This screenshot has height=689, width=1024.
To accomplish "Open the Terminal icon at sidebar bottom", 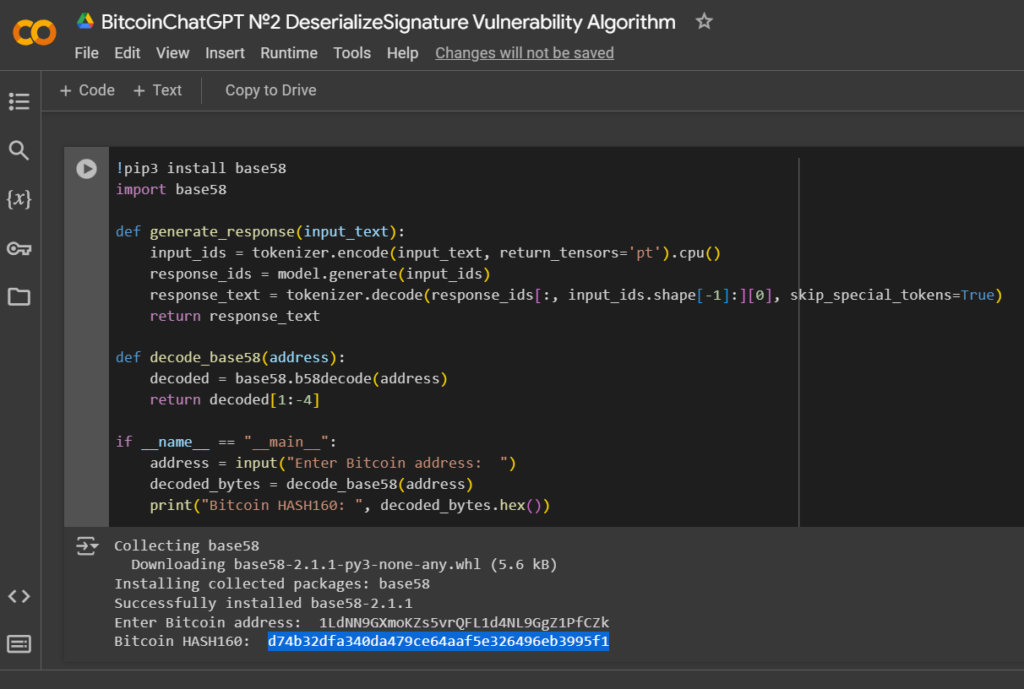I will 19,644.
